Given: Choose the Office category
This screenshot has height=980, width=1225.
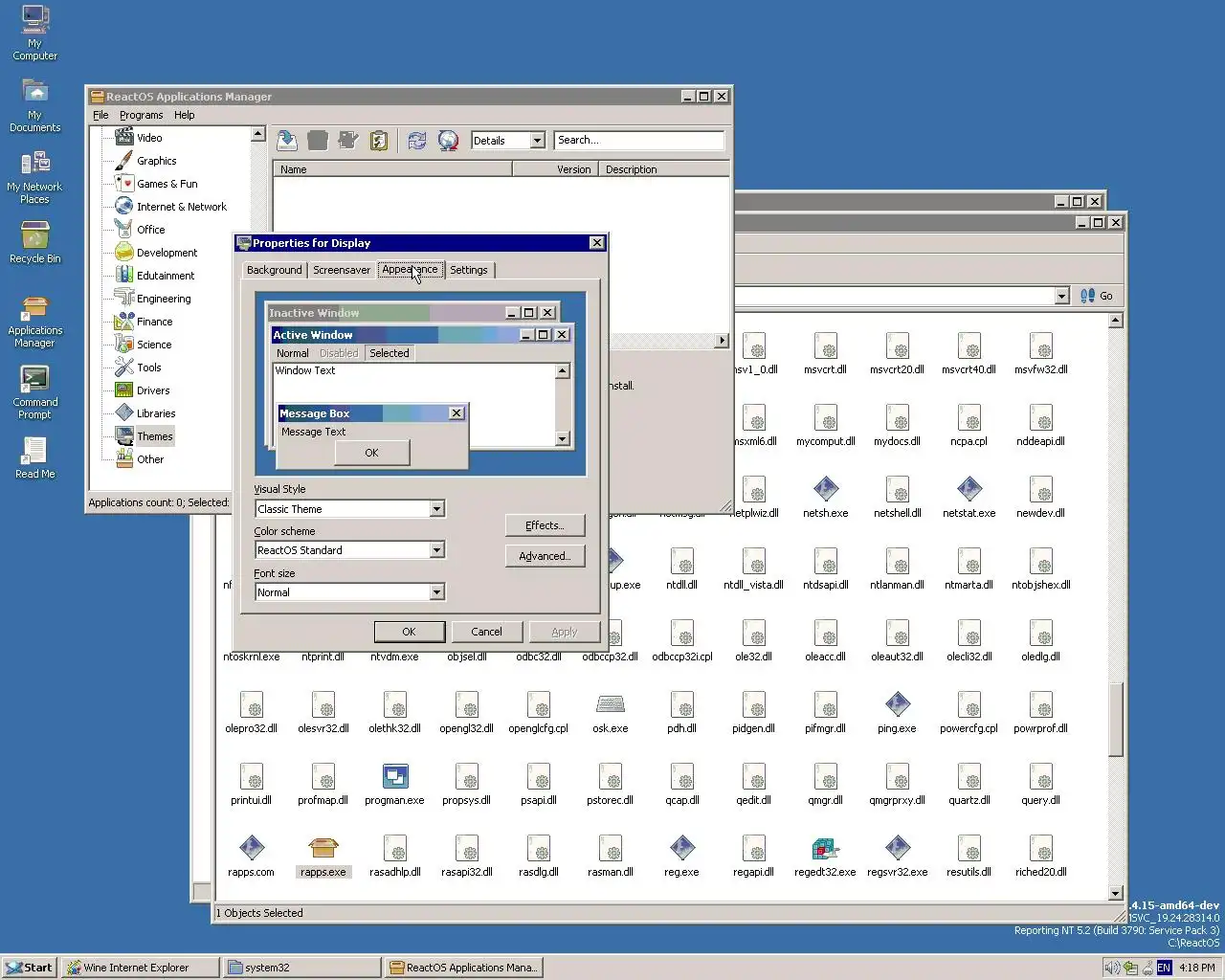Looking at the screenshot, I should pyautogui.click(x=150, y=230).
